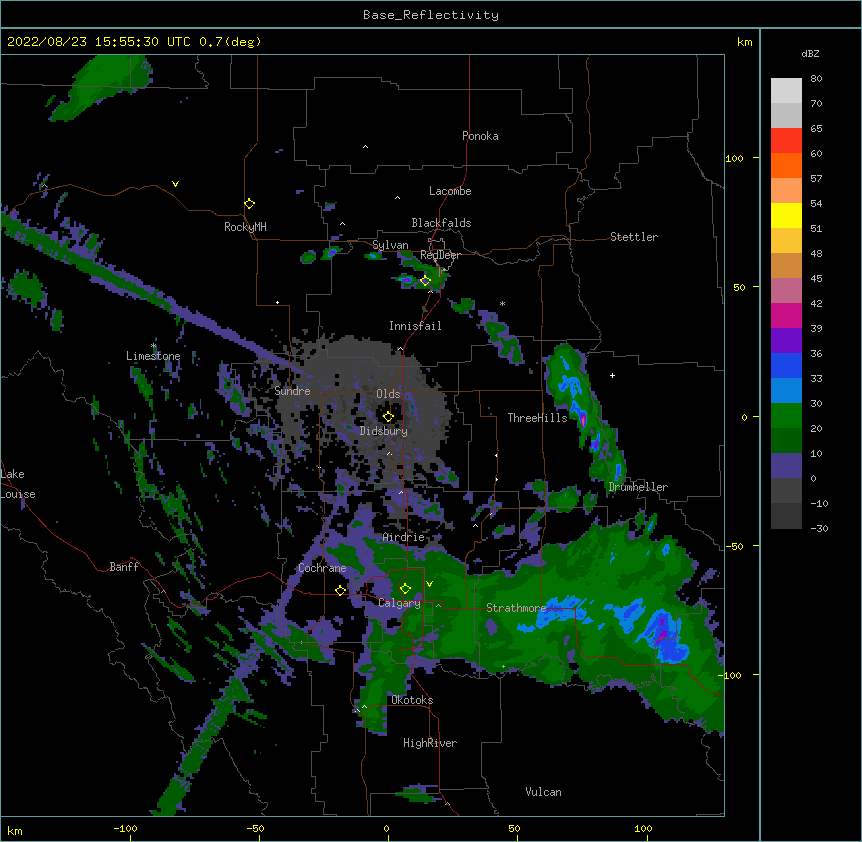Click the Didsbury label
The image size is (862, 842).
[384, 431]
